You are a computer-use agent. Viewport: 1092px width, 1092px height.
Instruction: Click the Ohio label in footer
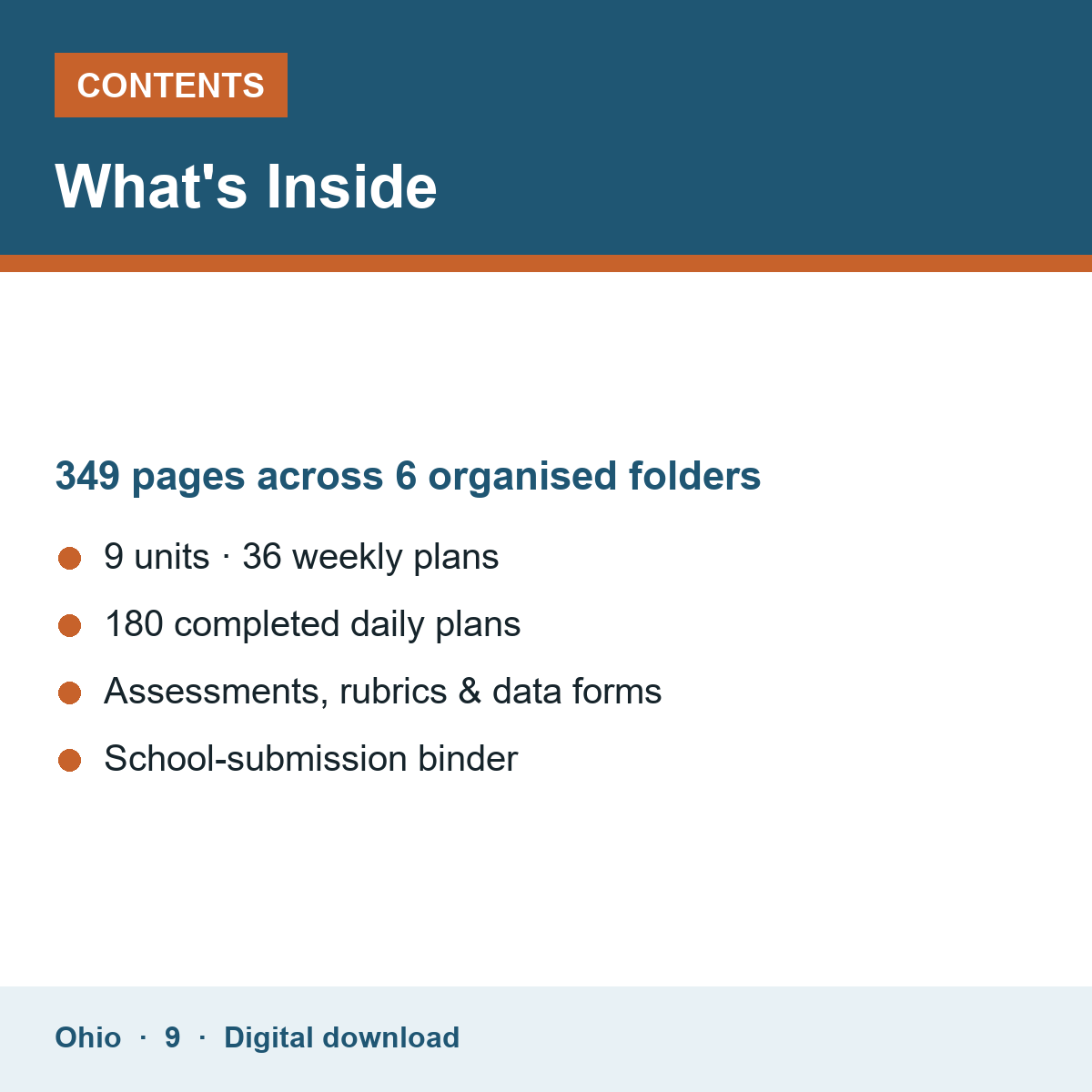[x=88, y=1037]
